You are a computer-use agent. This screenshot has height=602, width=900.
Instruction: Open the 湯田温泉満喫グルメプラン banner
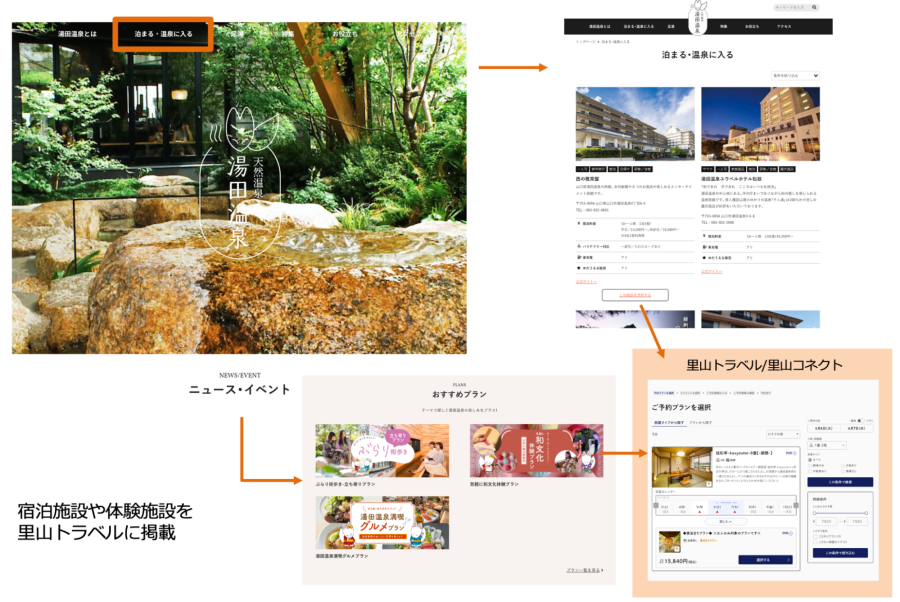[382, 523]
